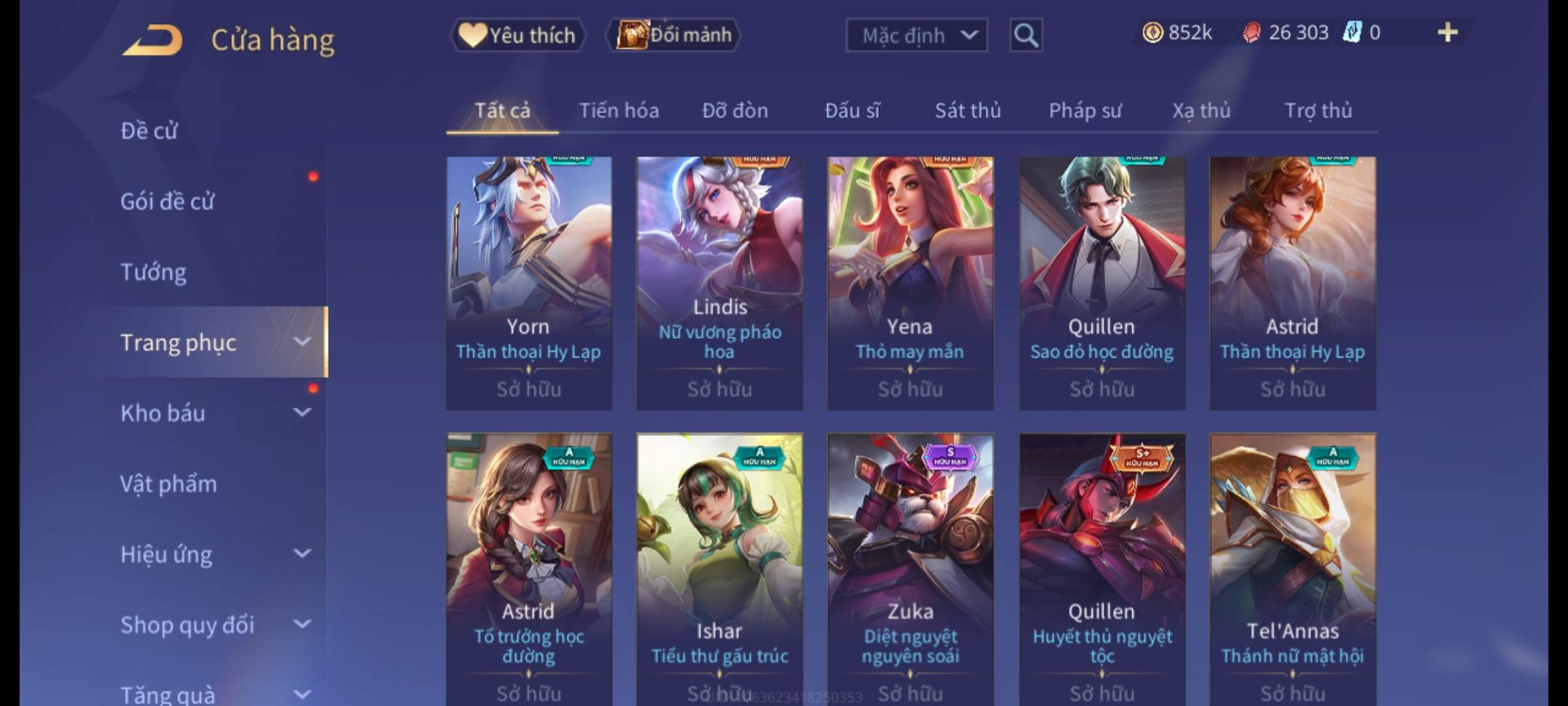This screenshot has width=1568, height=706.
Task: Go back using the golden arrow icon
Action: coord(153,41)
